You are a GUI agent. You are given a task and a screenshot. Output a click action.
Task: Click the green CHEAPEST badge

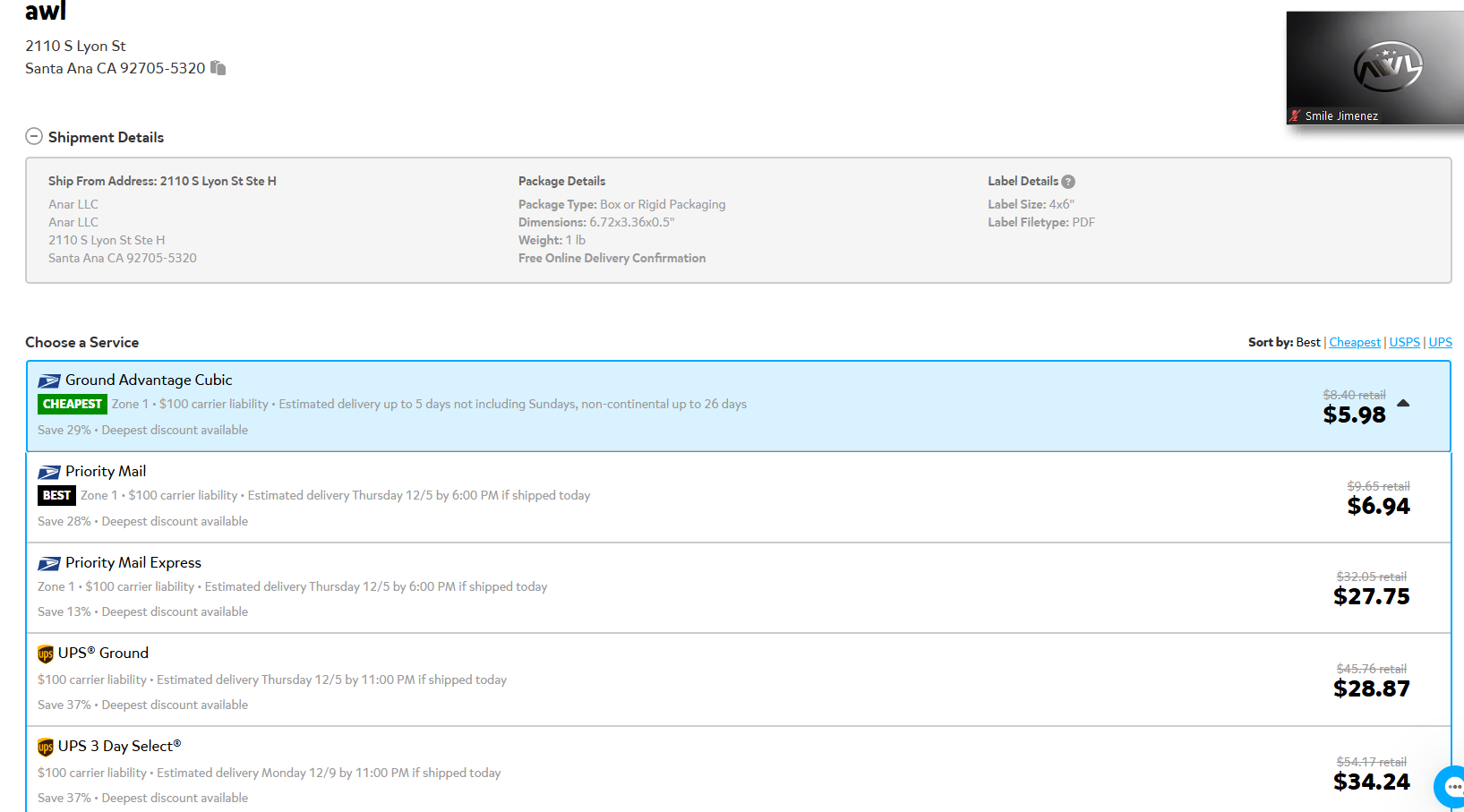(73, 405)
